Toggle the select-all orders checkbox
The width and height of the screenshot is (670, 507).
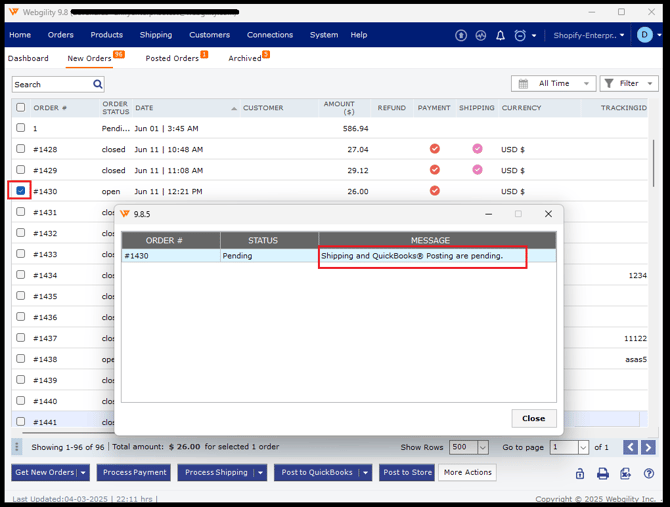pyautogui.click(x=21, y=107)
